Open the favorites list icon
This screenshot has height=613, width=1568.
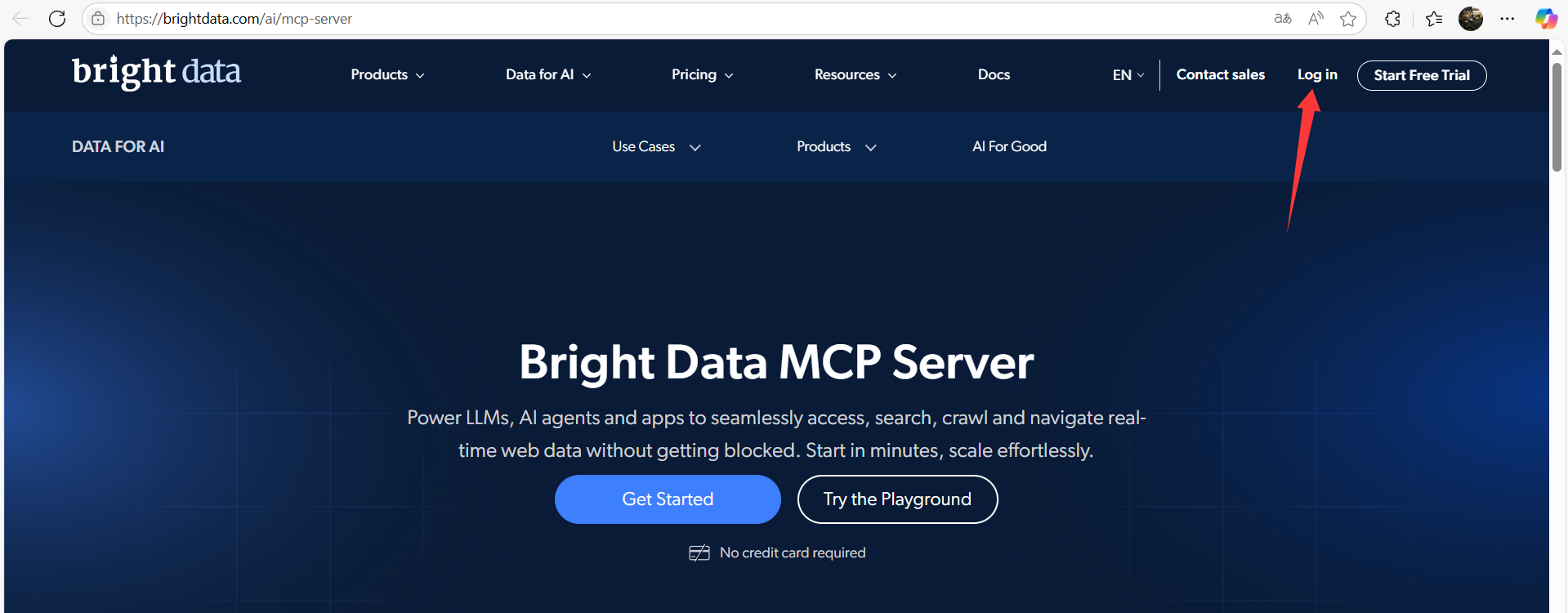[1434, 19]
